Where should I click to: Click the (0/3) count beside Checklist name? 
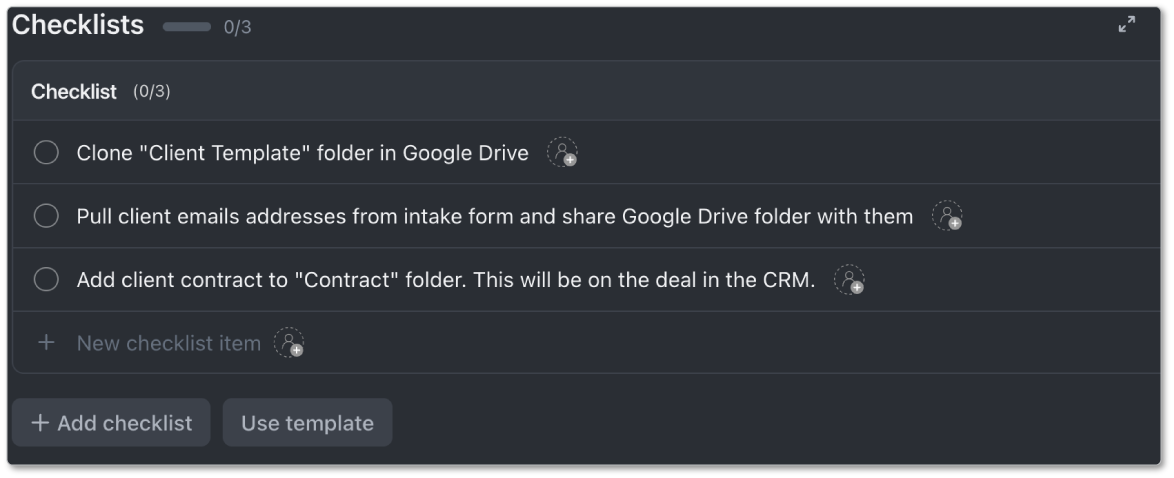pyautogui.click(x=152, y=92)
